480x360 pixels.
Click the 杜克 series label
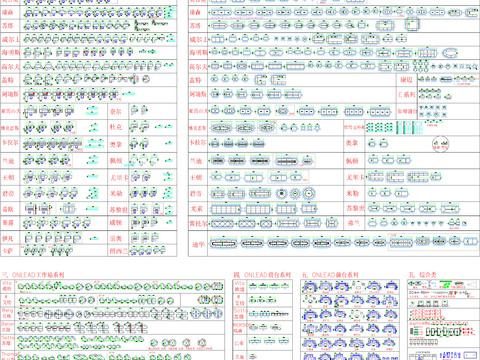116,127
